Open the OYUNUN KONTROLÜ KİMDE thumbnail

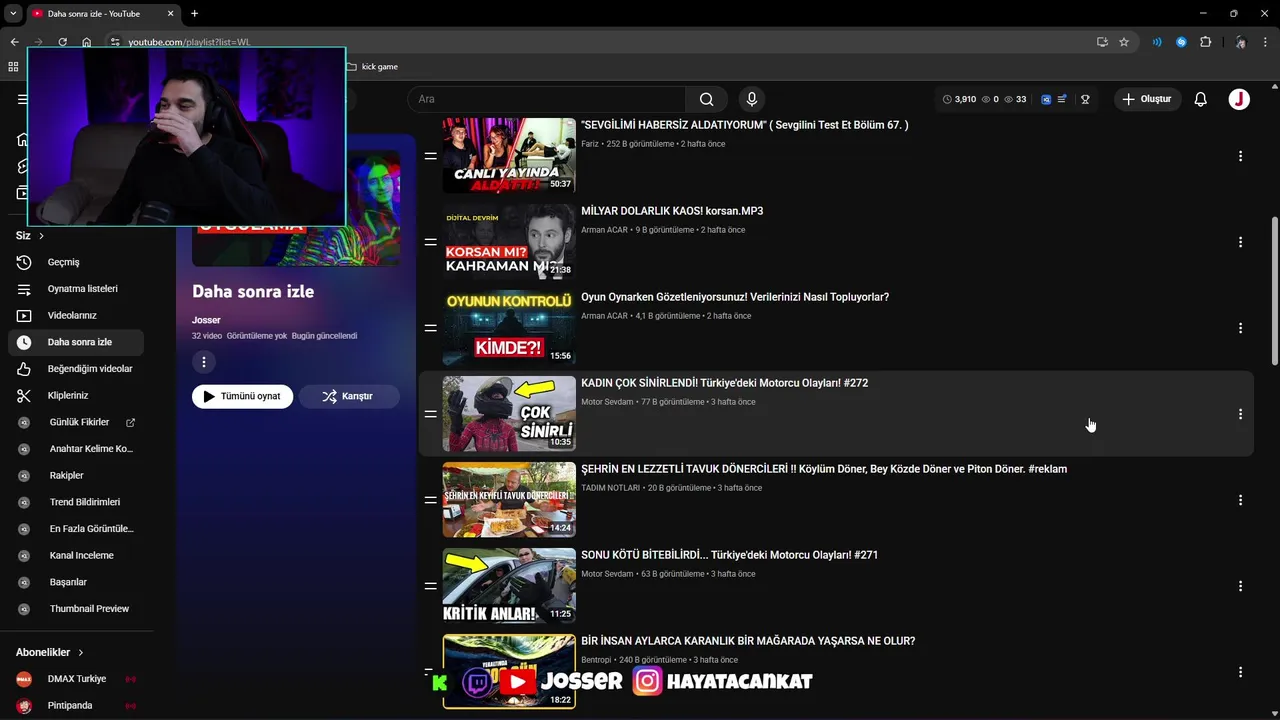point(509,328)
